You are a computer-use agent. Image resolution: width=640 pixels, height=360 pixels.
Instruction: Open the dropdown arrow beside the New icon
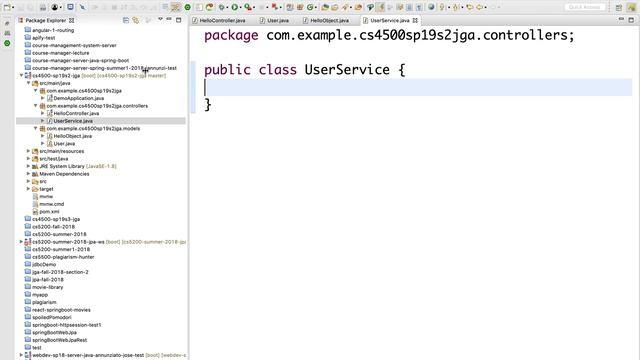point(13,7)
